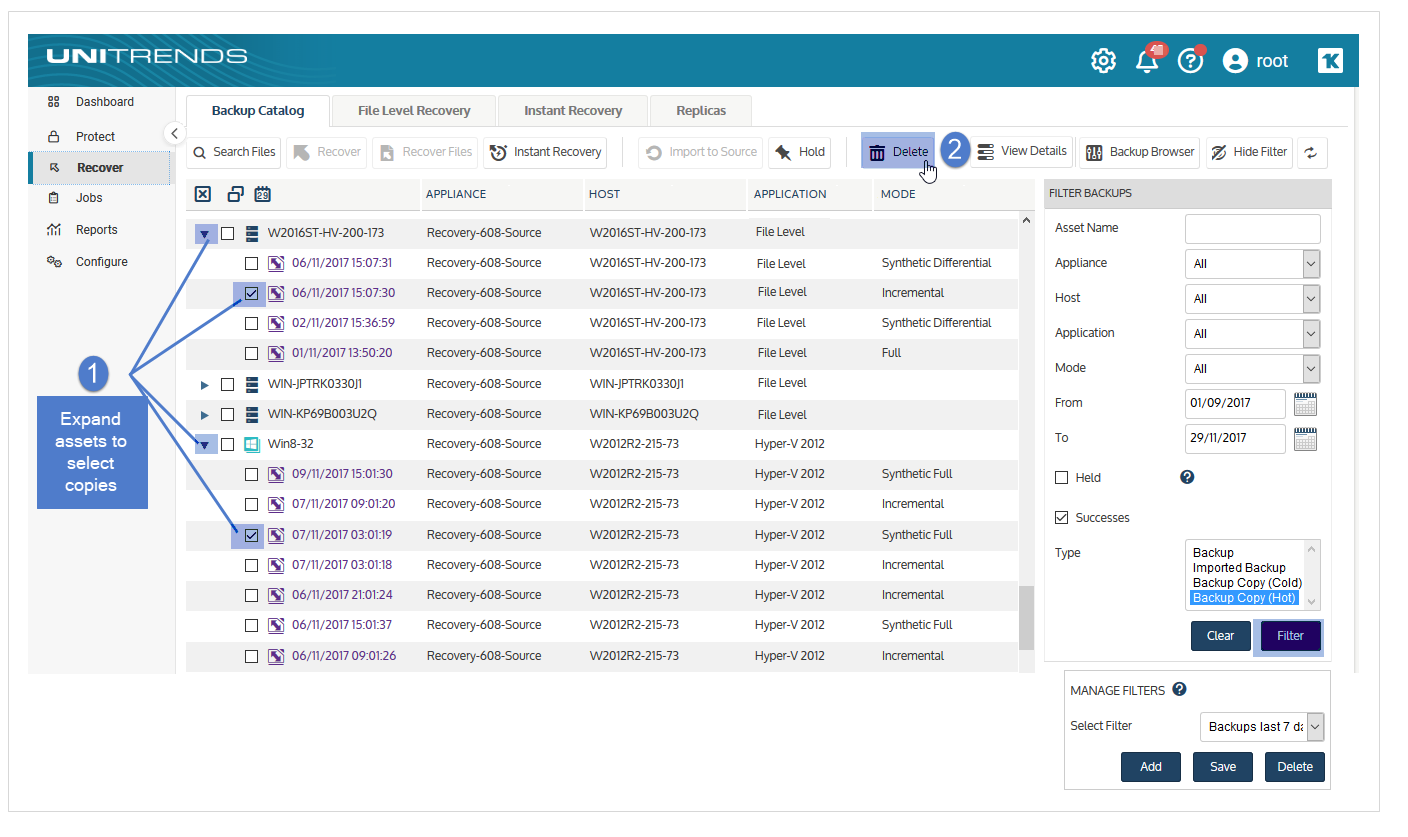Open Configure in the sidebar

coord(100,262)
